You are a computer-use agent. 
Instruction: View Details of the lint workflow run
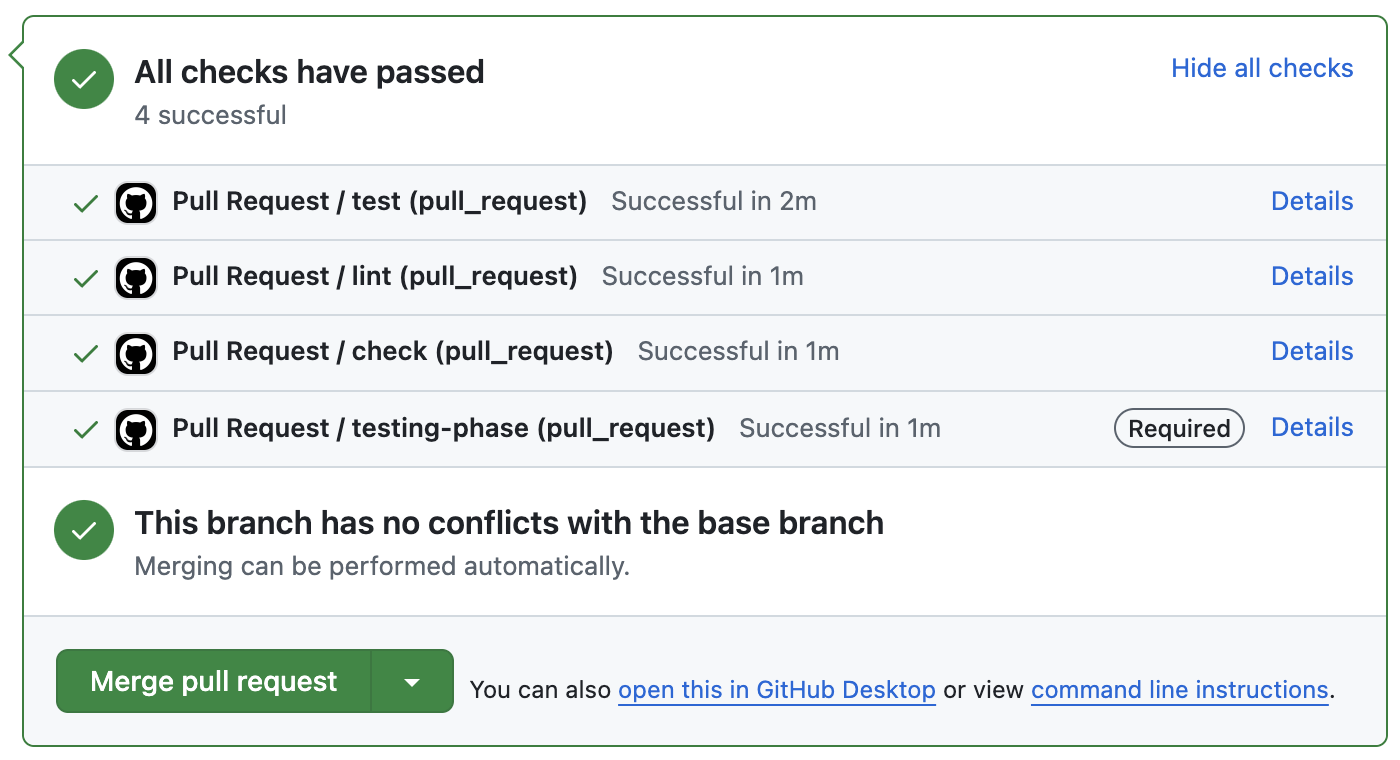1311,277
